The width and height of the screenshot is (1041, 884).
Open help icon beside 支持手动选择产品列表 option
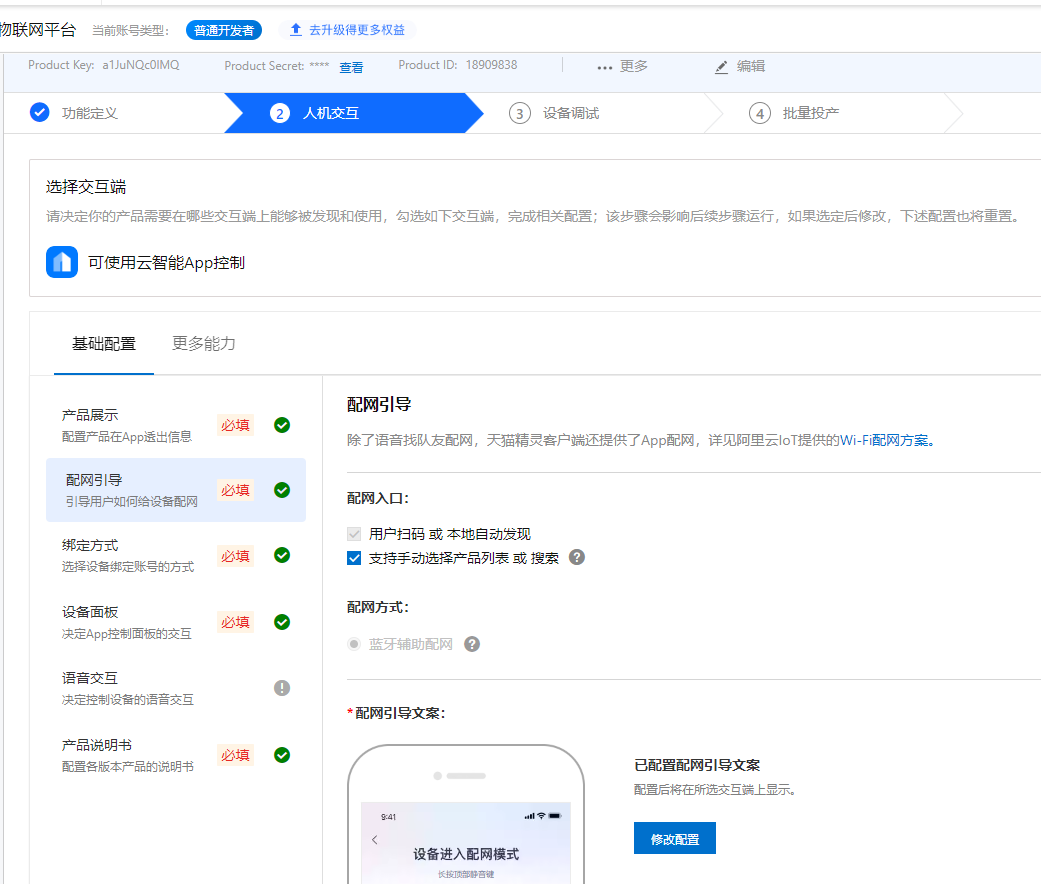pos(577,558)
